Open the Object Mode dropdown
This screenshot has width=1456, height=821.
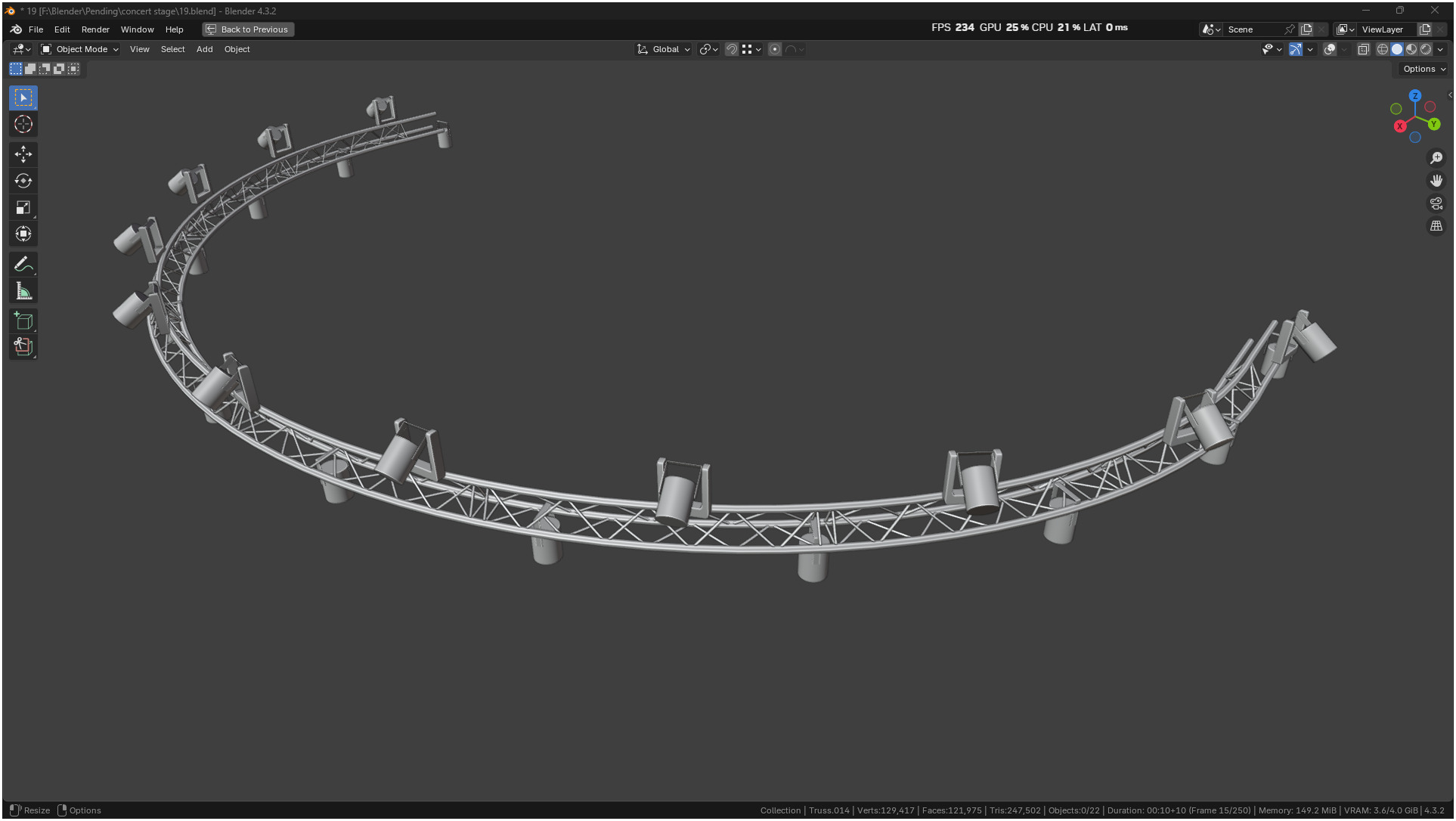[x=80, y=49]
